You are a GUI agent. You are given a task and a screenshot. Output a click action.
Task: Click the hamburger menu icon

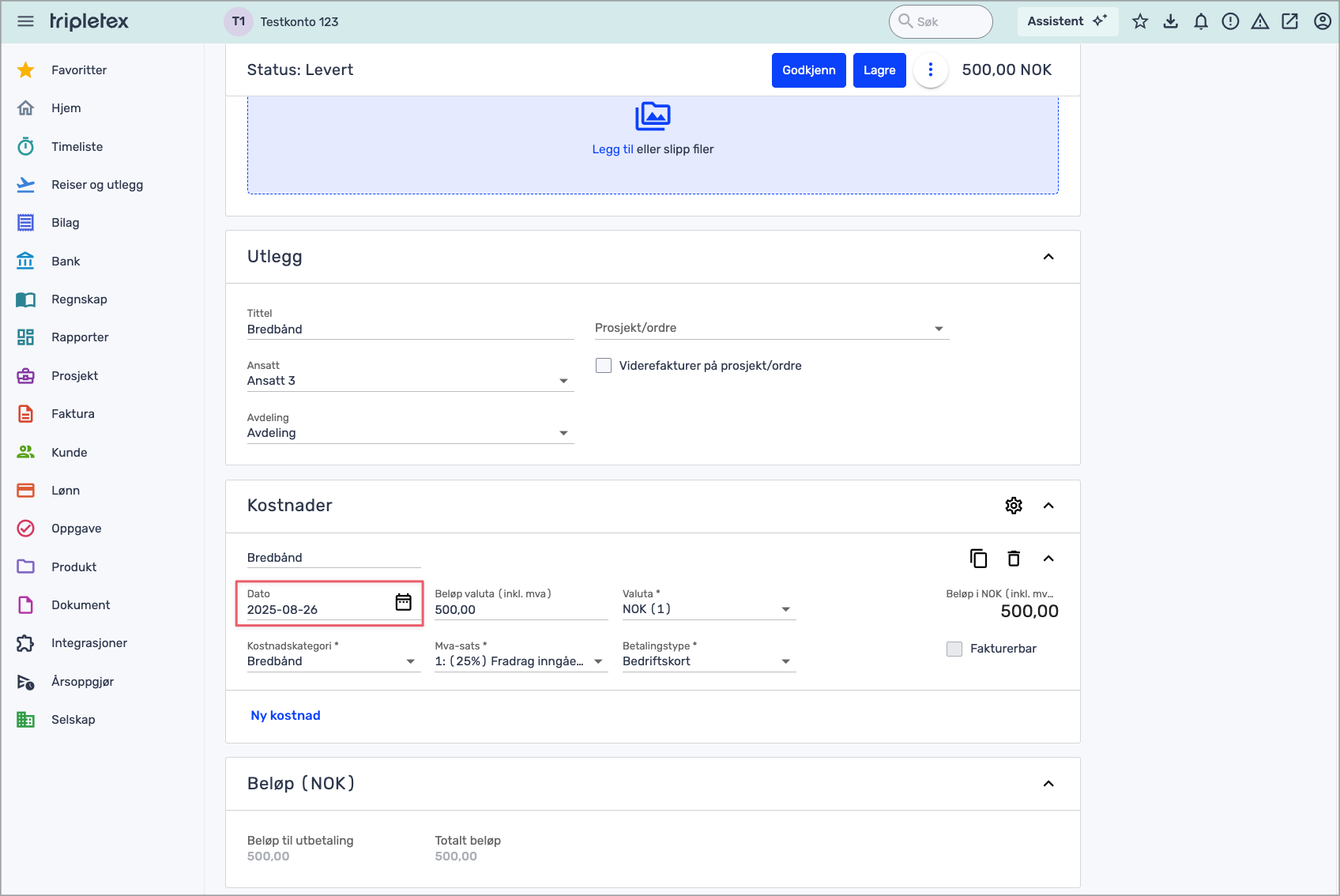25,21
